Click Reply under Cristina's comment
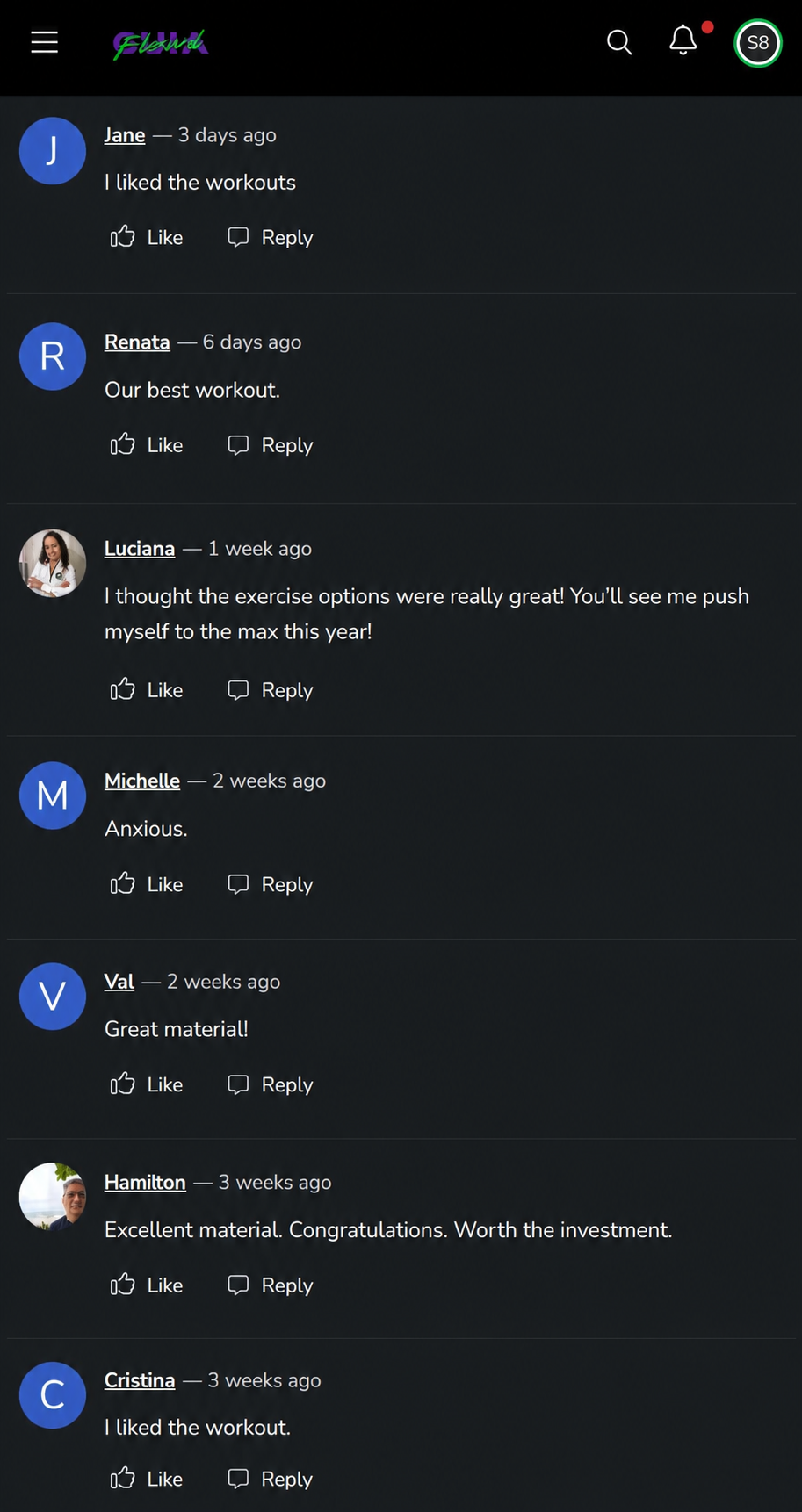Image resolution: width=802 pixels, height=1512 pixels. click(270, 1479)
